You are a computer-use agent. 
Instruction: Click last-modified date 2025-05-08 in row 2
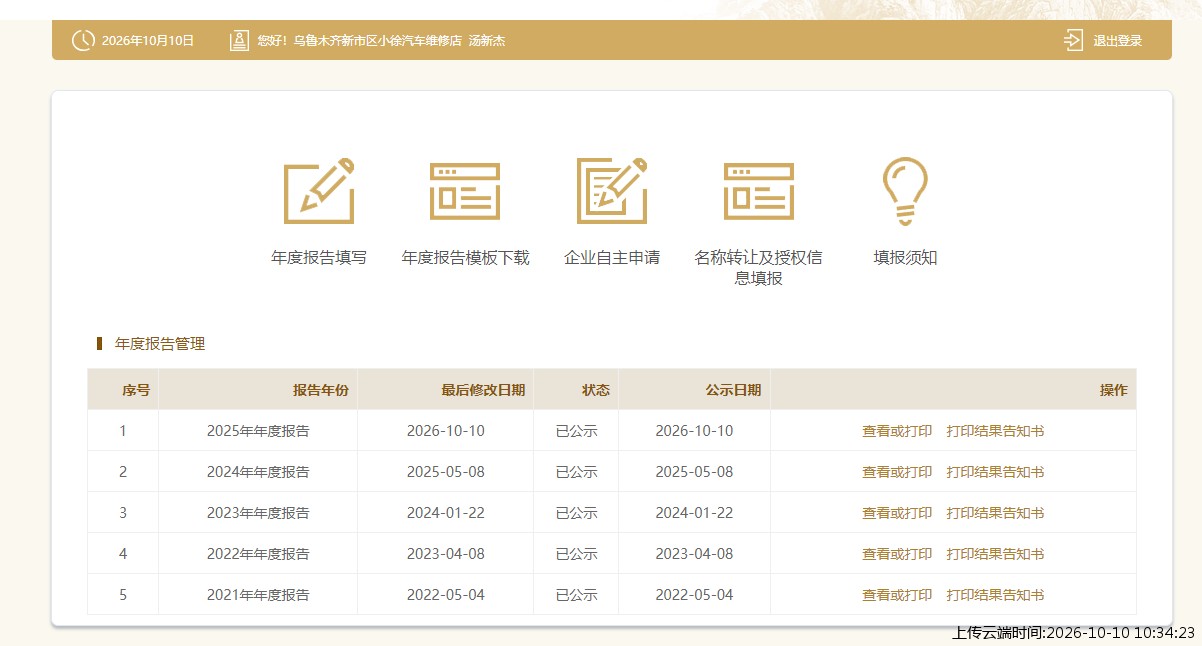click(x=446, y=472)
